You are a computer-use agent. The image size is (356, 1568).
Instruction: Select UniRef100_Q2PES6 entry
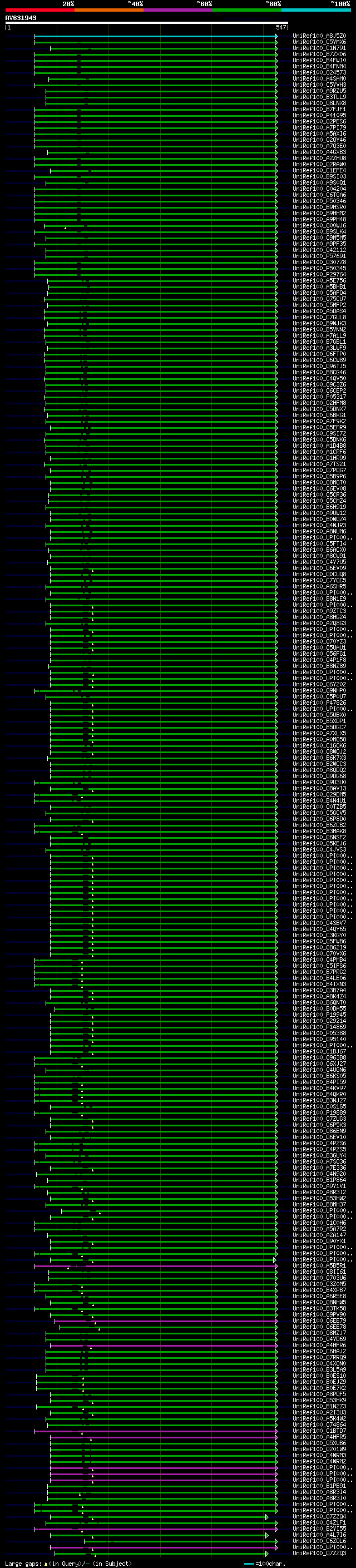point(319,122)
